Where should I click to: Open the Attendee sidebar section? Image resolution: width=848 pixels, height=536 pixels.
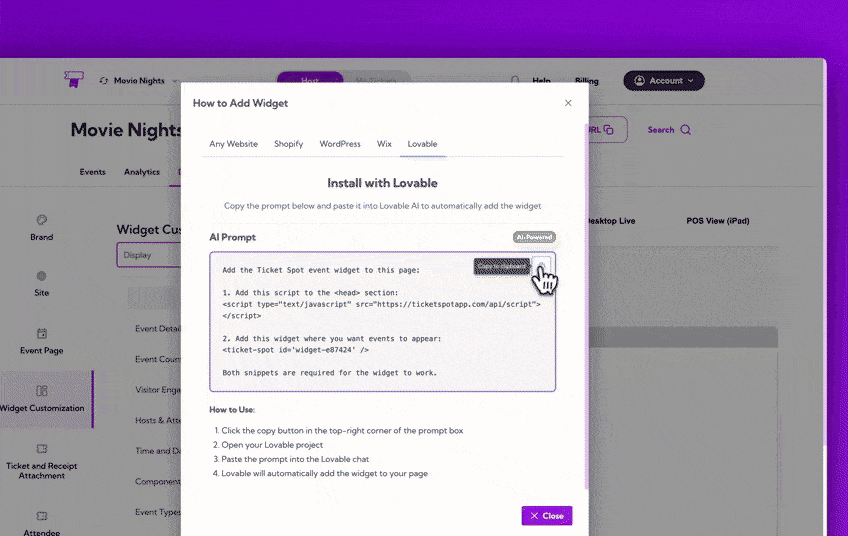42,524
